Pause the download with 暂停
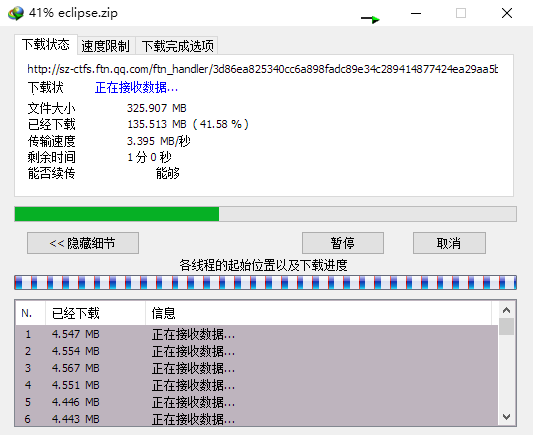The height and width of the screenshot is (435, 533). click(343, 243)
